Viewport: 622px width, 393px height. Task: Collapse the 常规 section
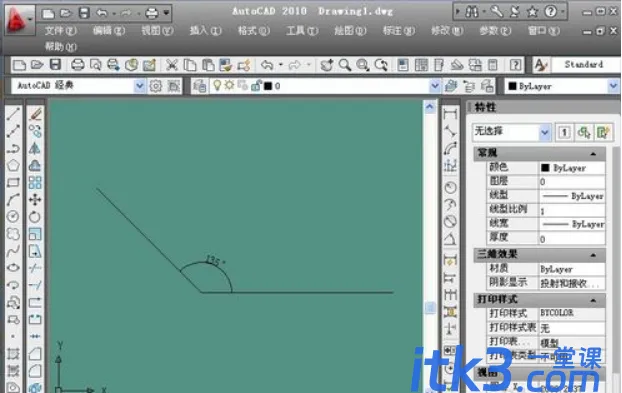coord(593,154)
